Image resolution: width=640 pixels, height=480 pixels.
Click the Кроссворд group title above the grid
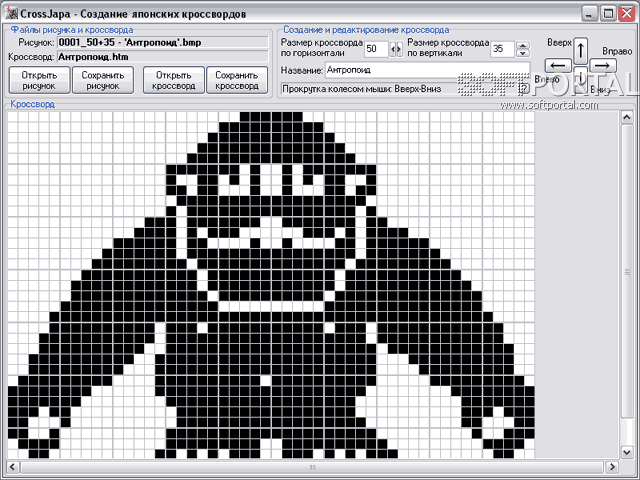pyautogui.click(x=32, y=104)
